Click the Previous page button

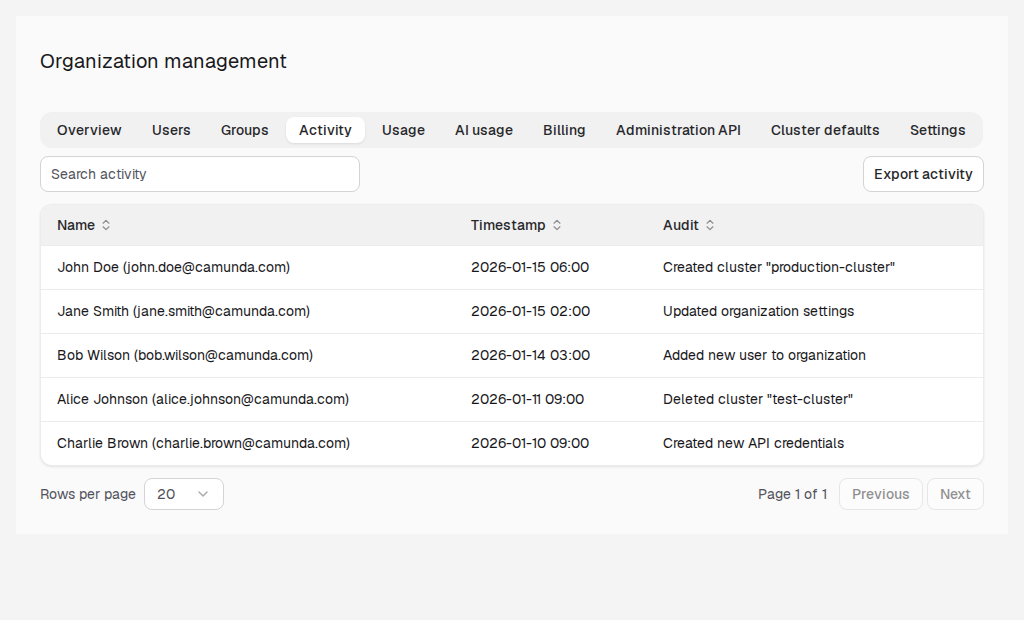pos(880,494)
